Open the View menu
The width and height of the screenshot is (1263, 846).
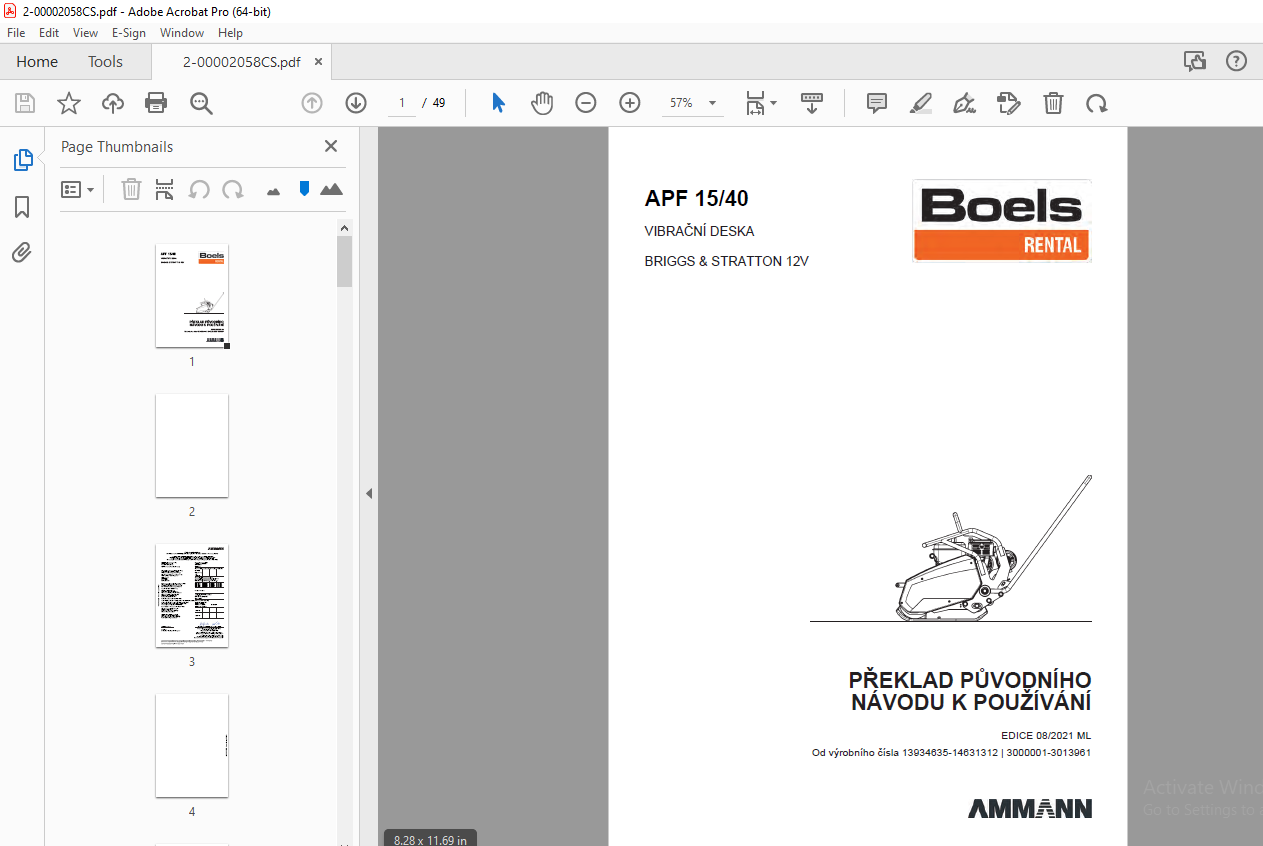(85, 32)
